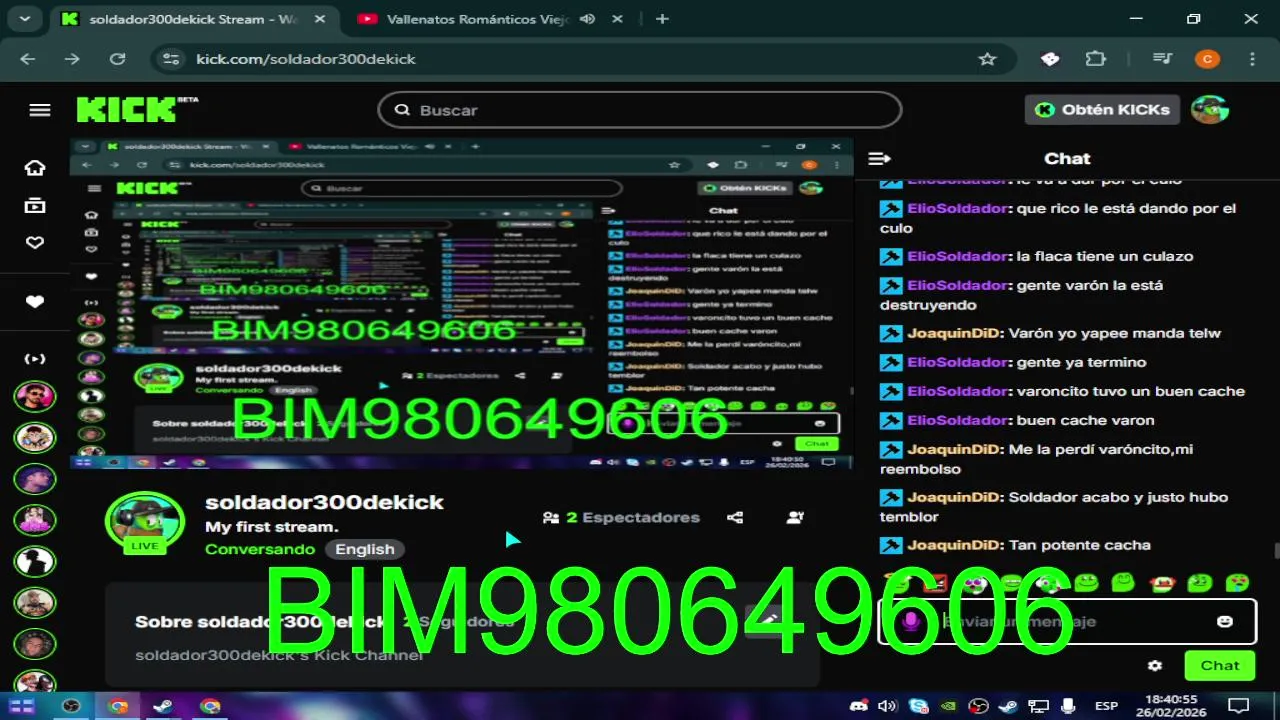The image size is (1280, 720).
Task: Open Windows Start button on taskbar
Action: pos(22,706)
